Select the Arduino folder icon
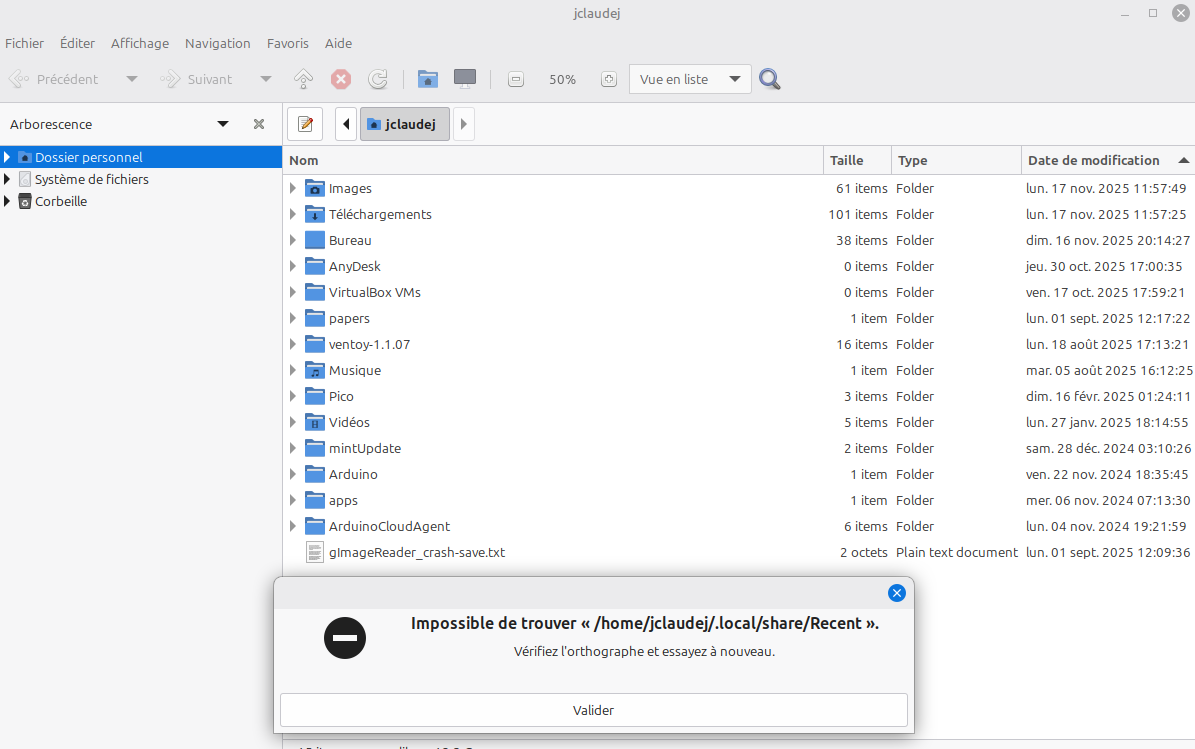Image resolution: width=1195 pixels, height=749 pixels. tap(315, 475)
